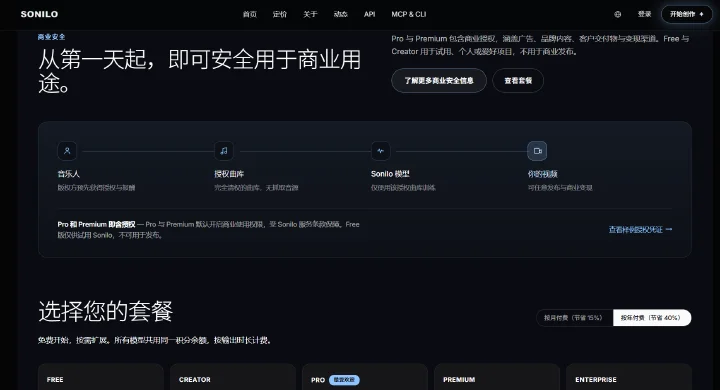This screenshot has height=390, width=720.
Task: Click the 商业安全 section label
Action: click(51, 37)
